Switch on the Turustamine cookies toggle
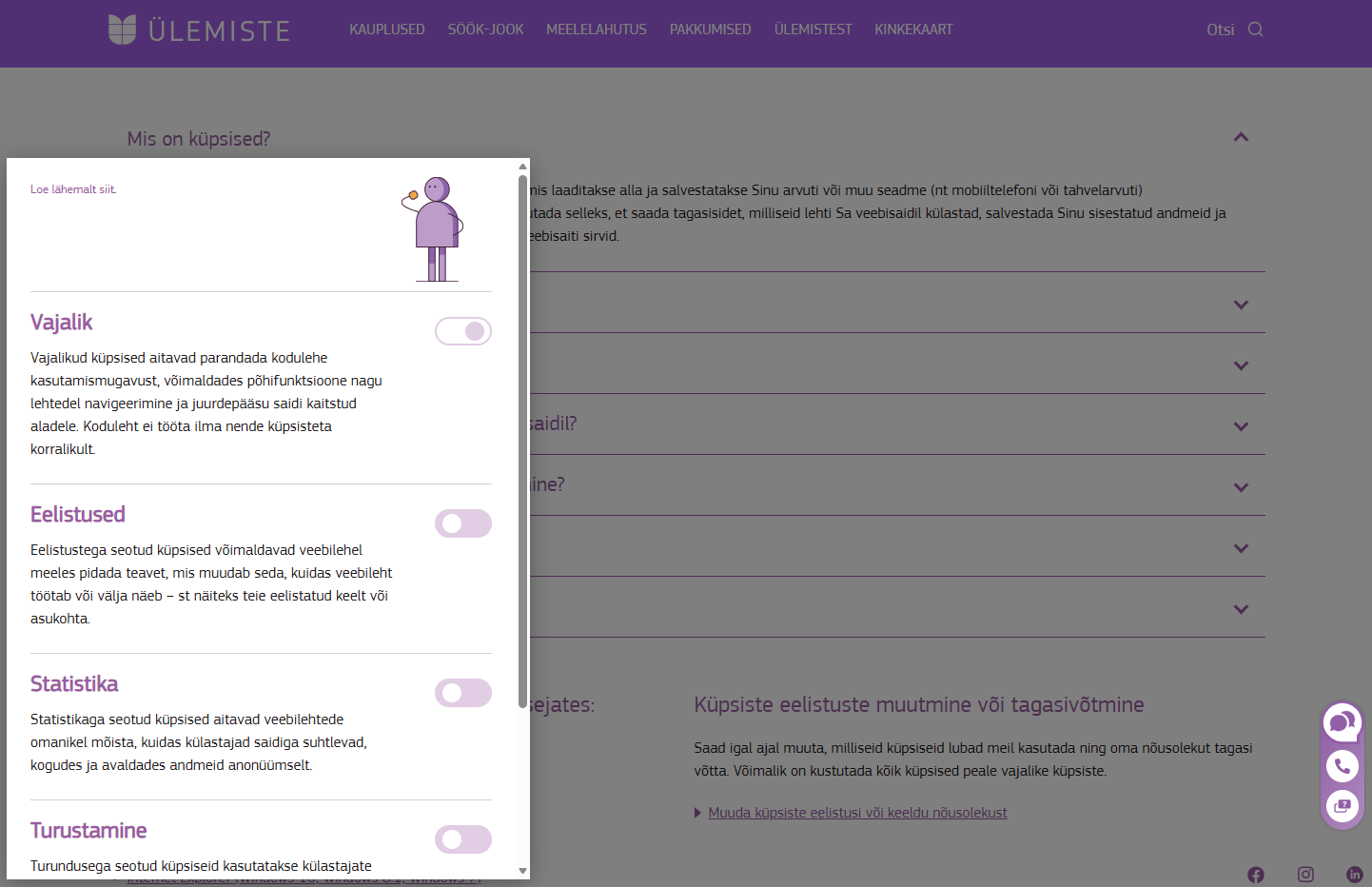Screen dimensions: 1372x887 (x=463, y=839)
